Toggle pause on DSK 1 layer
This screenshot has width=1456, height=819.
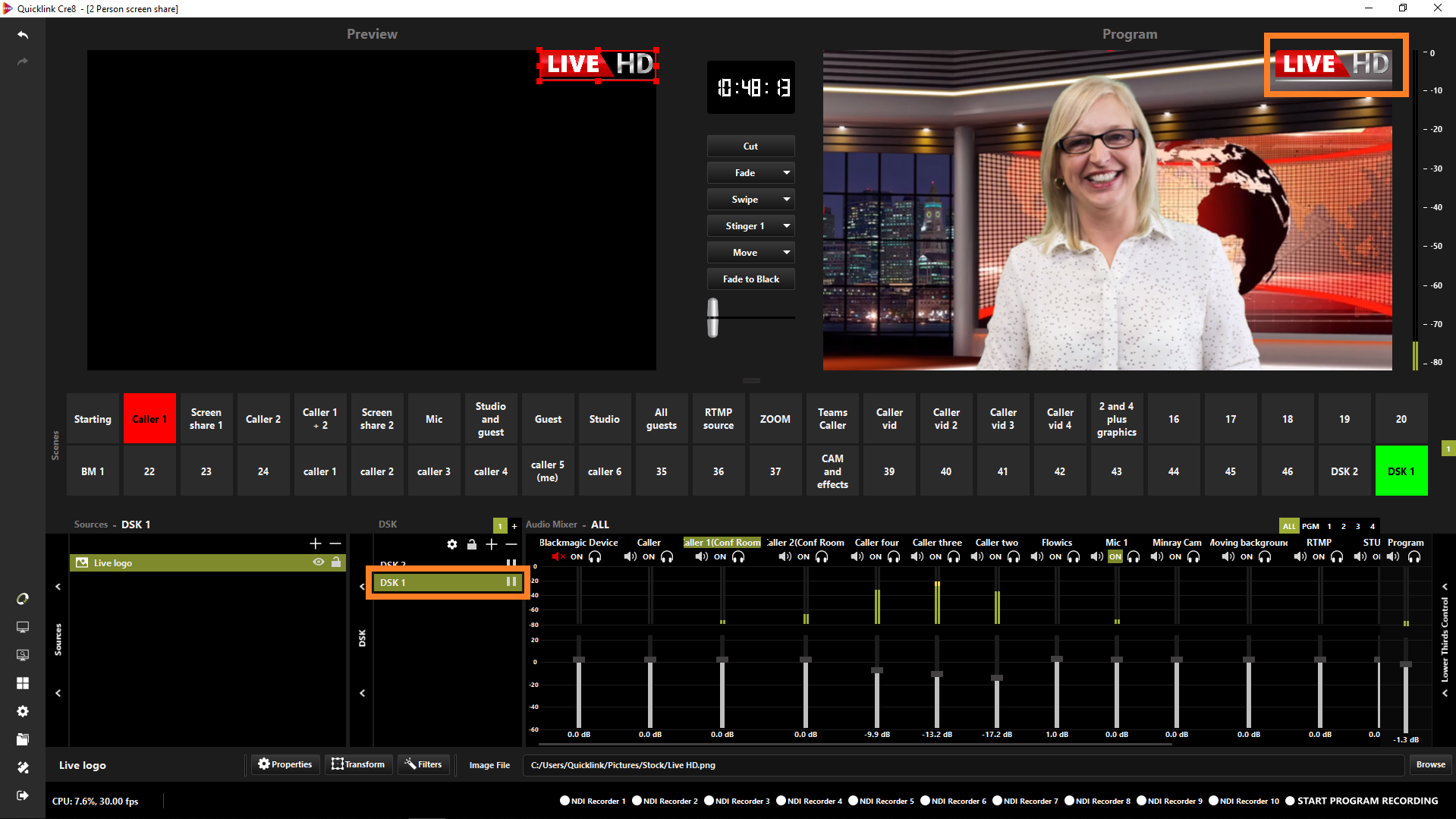point(511,582)
